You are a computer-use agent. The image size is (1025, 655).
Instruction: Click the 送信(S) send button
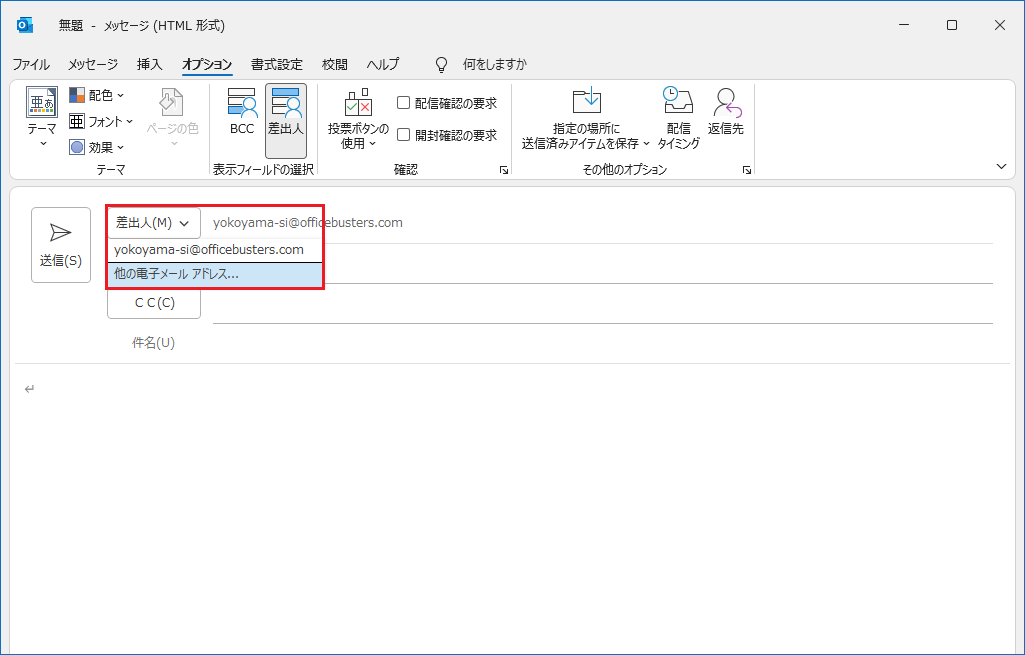[x=60, y=245]
